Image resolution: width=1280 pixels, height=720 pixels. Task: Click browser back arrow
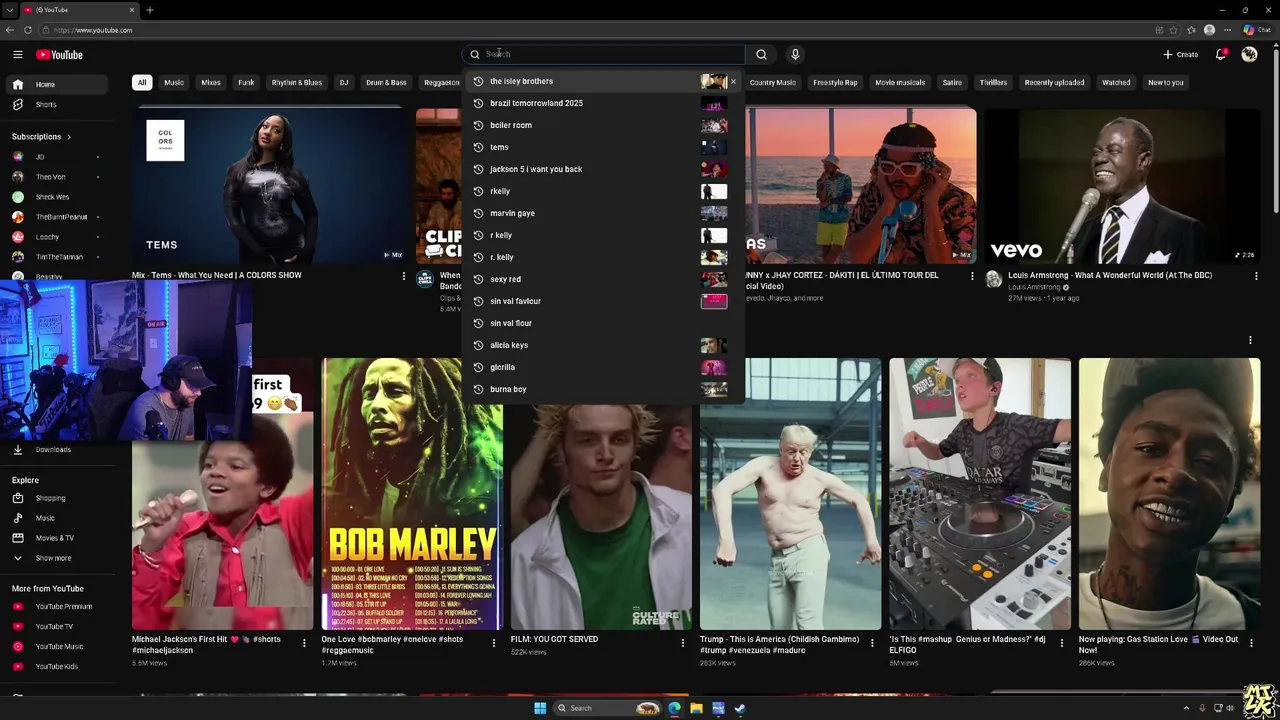pyautogui.click(x=10, y=30)
